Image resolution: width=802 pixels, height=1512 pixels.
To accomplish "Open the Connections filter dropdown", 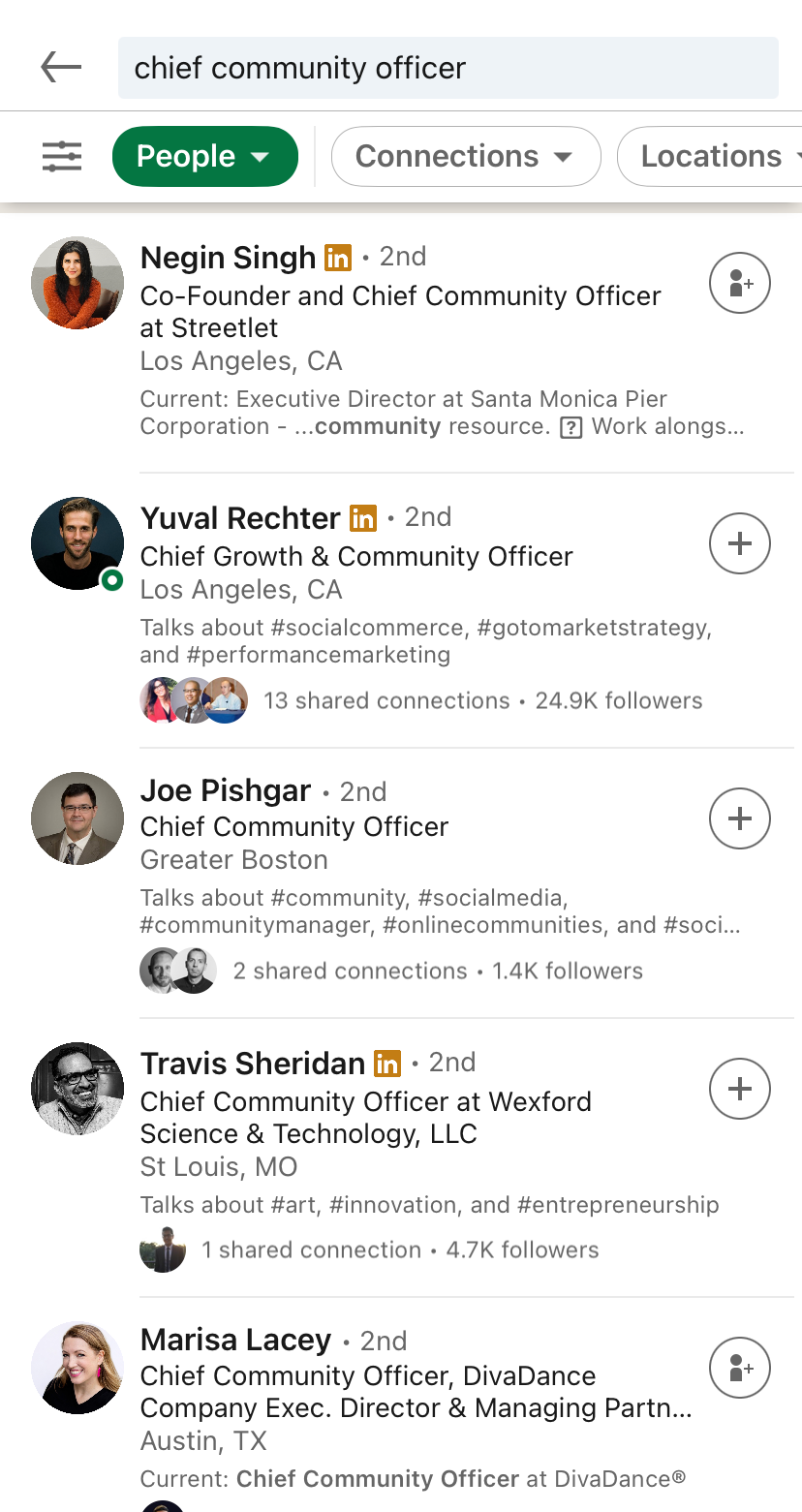I will pos(465,156).
